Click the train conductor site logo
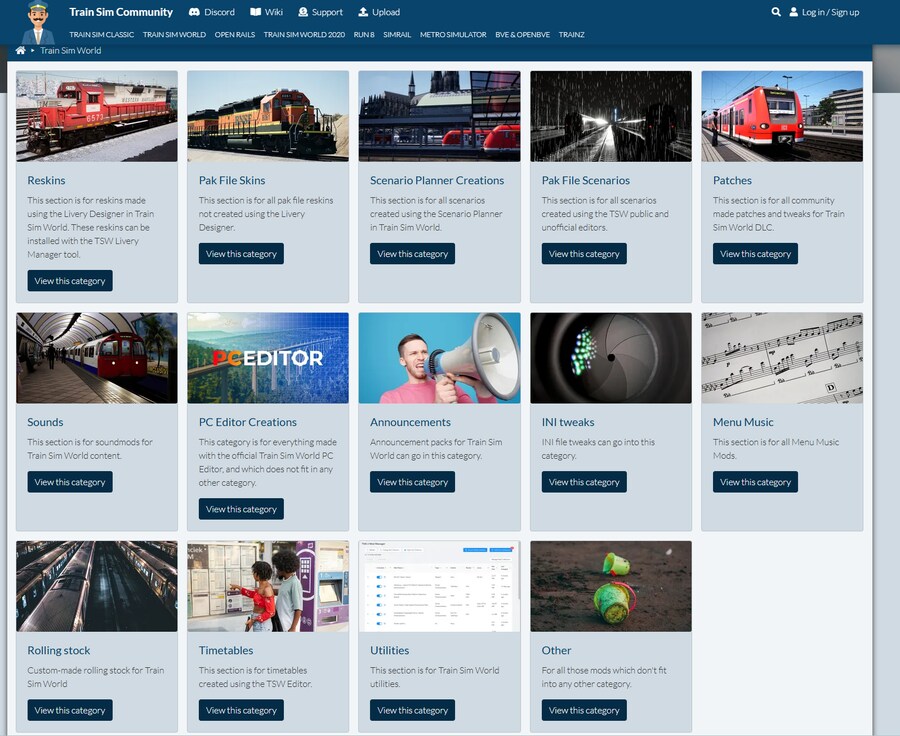The image size is (900, 736). tap(38, 22)
